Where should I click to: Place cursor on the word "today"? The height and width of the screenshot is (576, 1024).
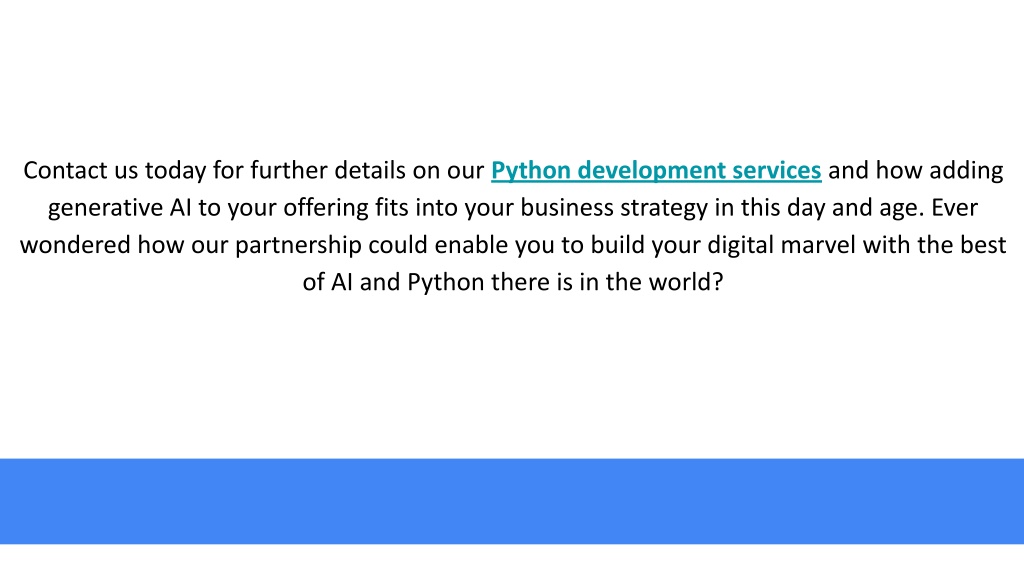[175, 171]
